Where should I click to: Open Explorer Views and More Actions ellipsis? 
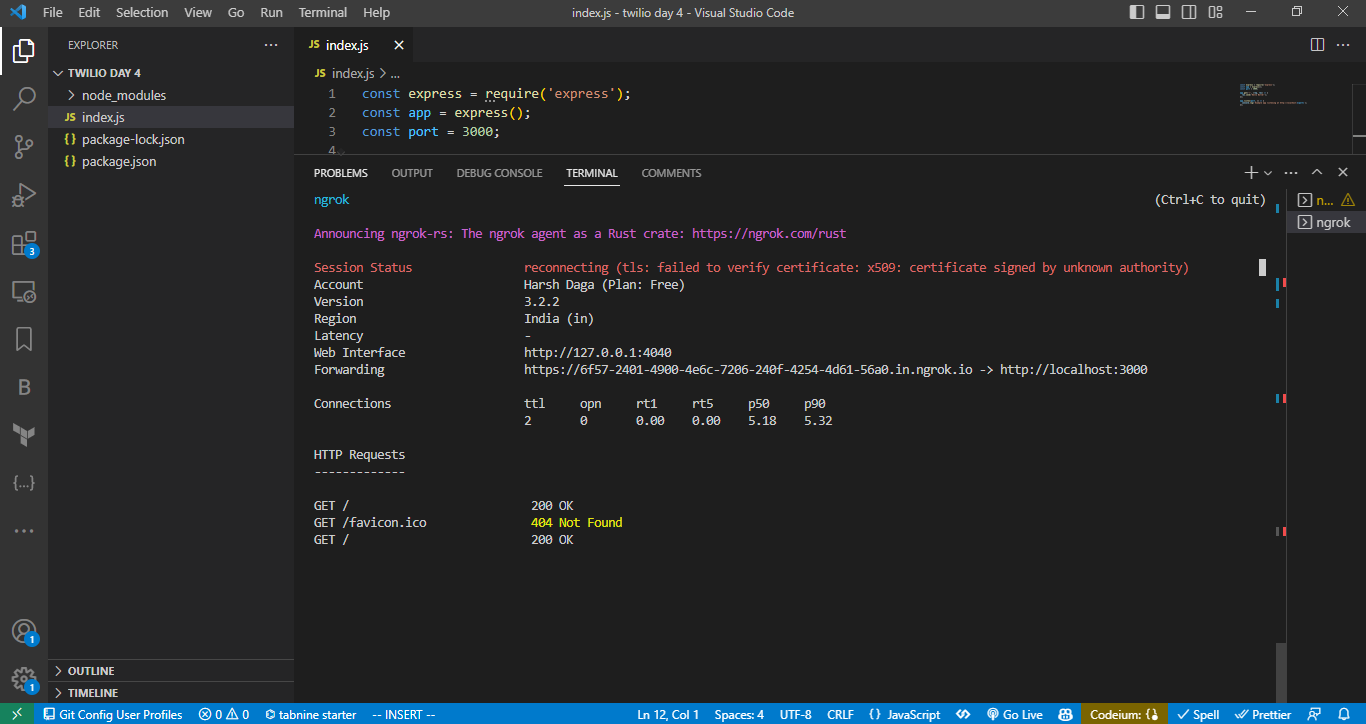pyautogui.click(x=271, y=45)
